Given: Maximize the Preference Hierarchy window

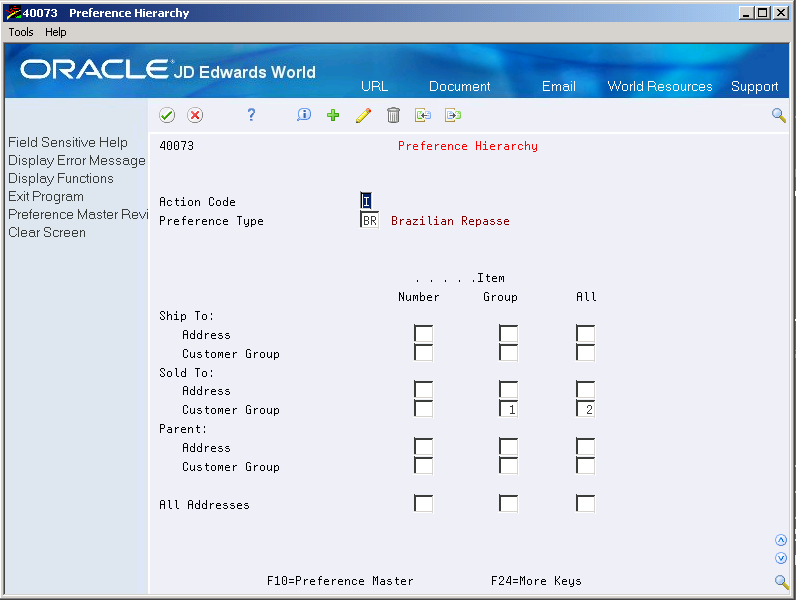Looking at the screenshot, I should click(x=762, y=13).
